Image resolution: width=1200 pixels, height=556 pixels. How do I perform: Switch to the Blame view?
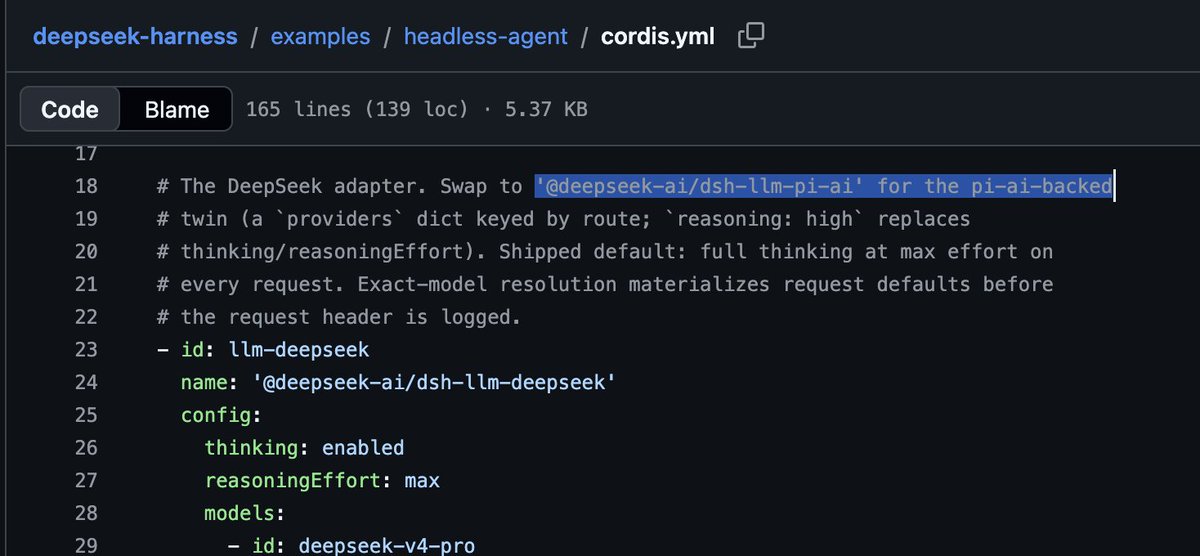pyautogui.click(x=177, y=109)
